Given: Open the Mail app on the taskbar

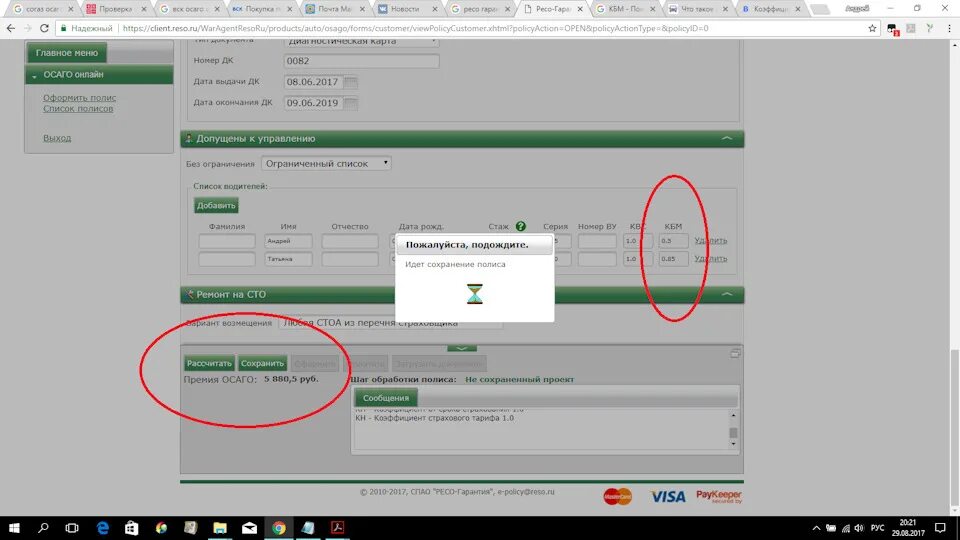Looking at the screenshot, I should coord(249,528).
